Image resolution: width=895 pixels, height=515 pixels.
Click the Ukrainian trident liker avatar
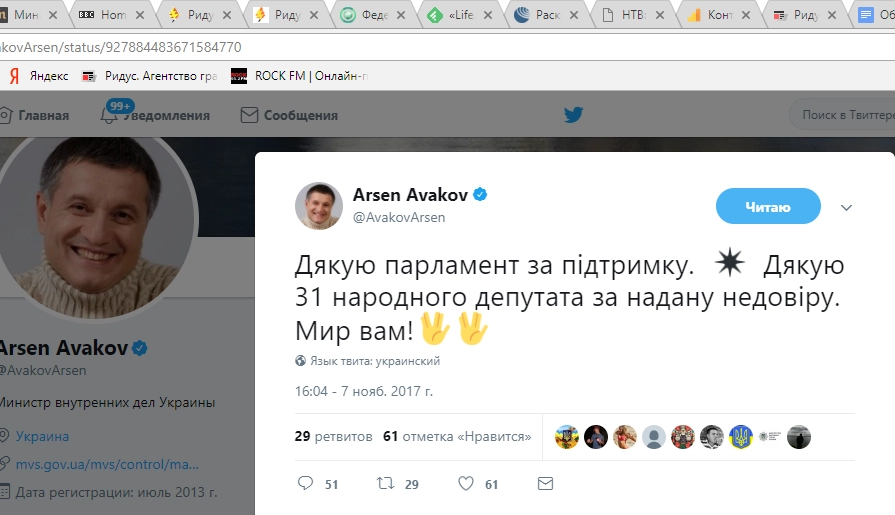(x=740, y=437)
